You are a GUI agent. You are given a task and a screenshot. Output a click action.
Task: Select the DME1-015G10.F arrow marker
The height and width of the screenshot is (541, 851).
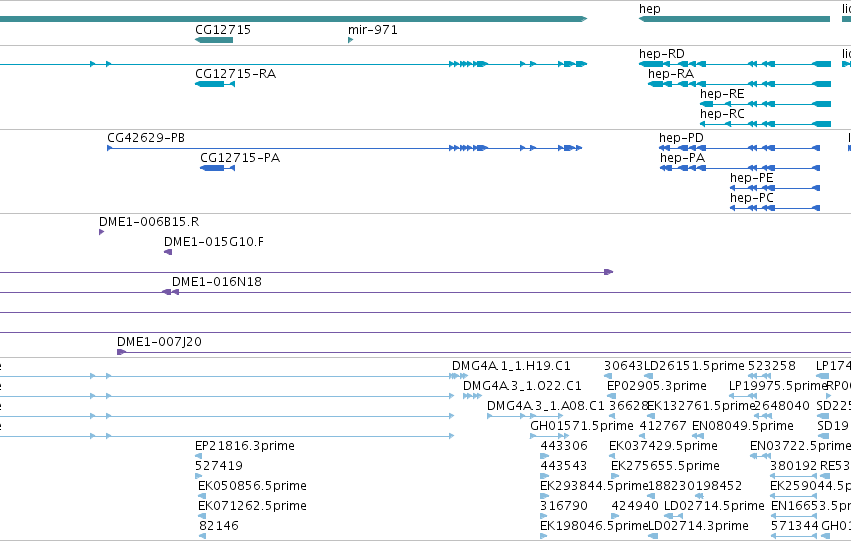tap(168, 252)
